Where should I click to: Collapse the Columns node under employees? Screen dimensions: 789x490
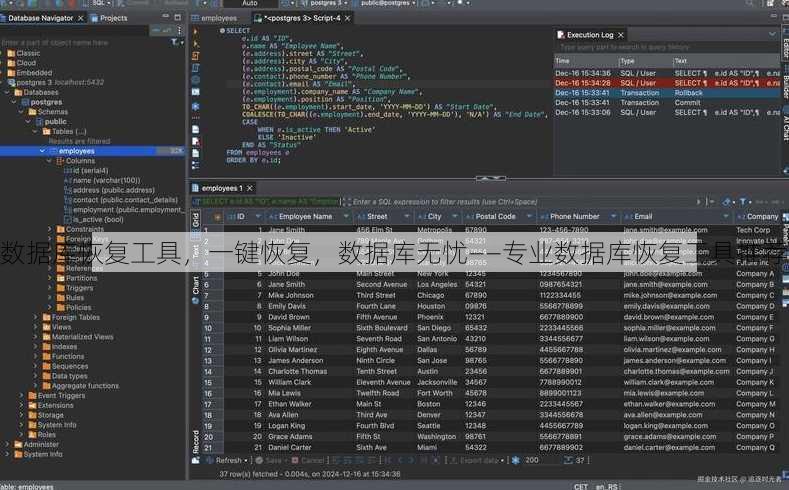[49, 161]
